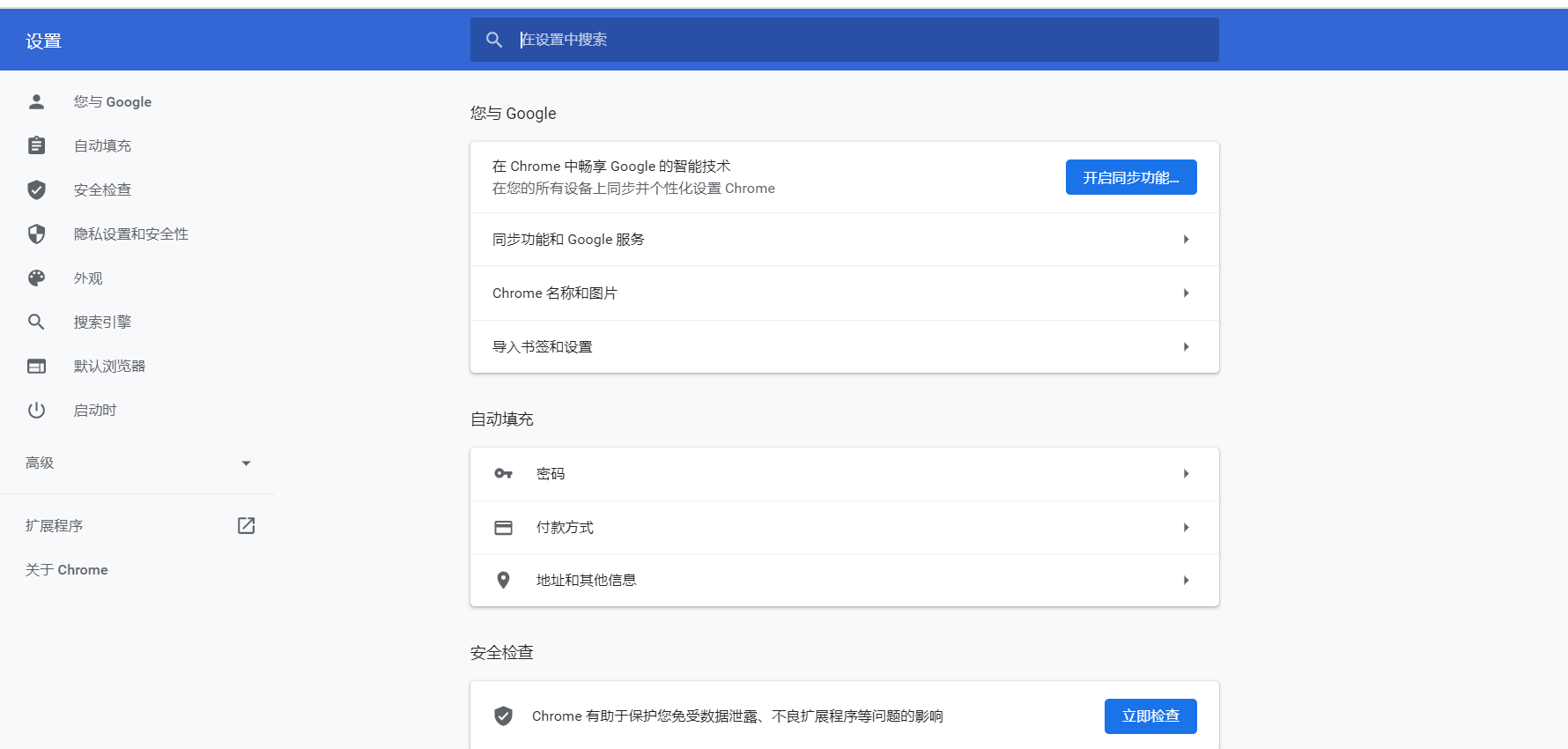Click the magnifier icon beside 搜索引擎
Viewport: 1568px width, 749px height.
click(36, 322)
